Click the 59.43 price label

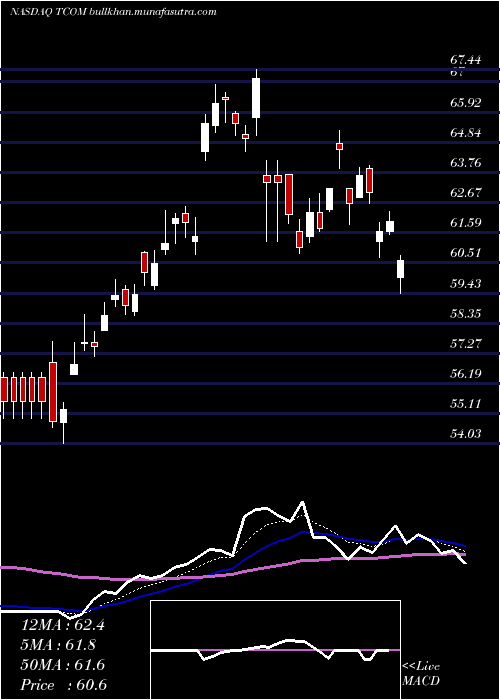466,283
